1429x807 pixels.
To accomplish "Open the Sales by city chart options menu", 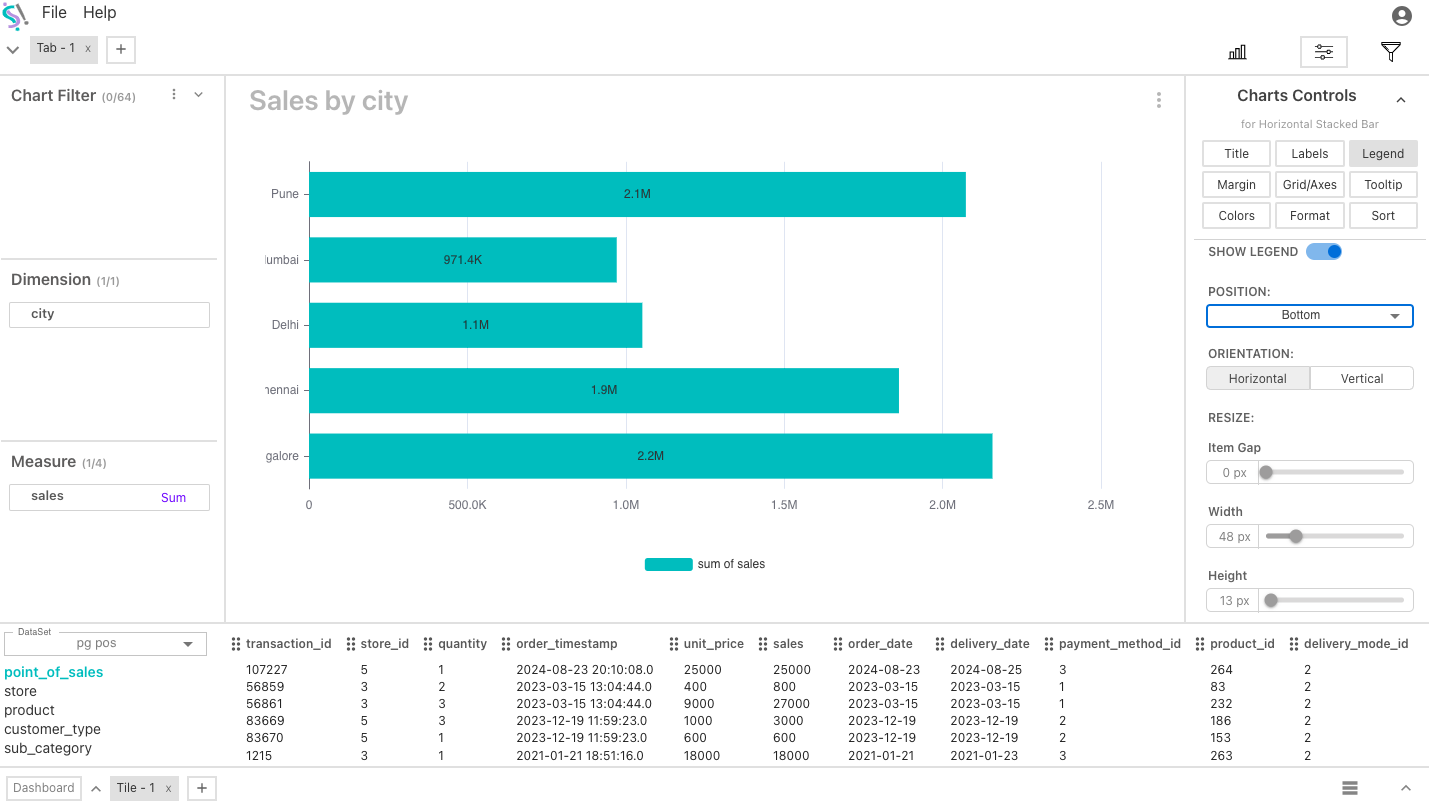I will pos(1159,100).
